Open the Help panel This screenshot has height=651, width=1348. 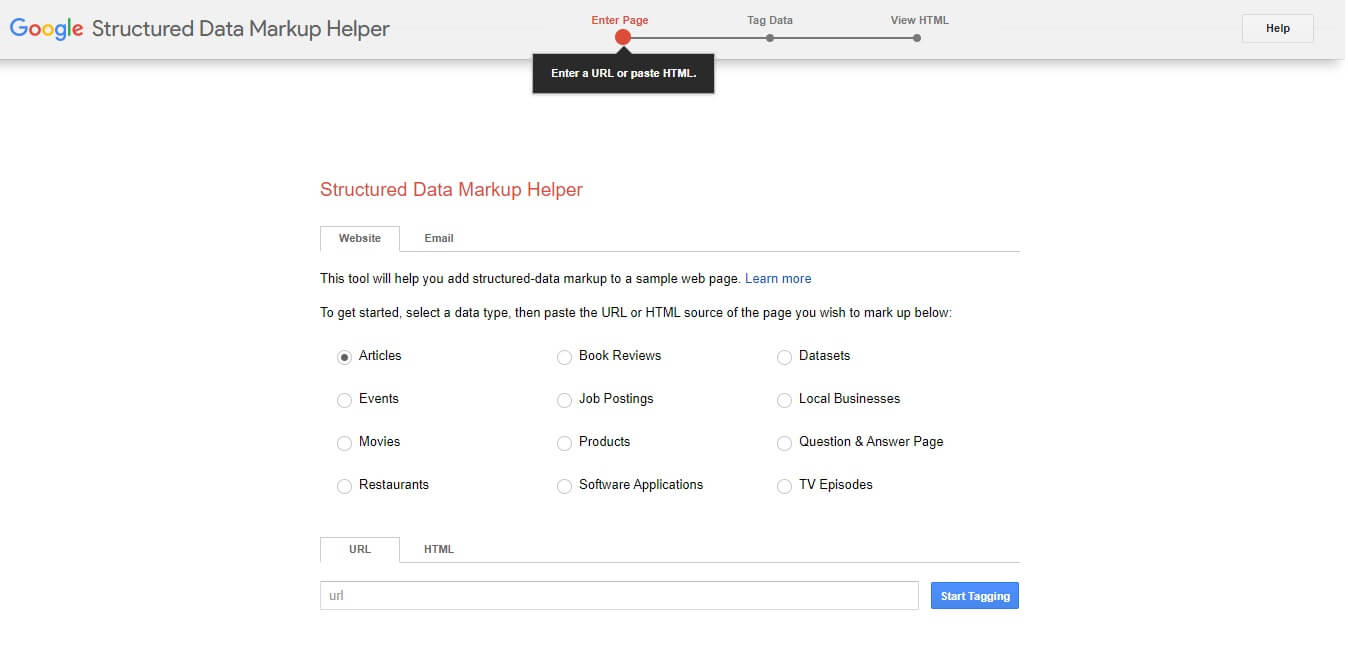pyautogui.click(x=1277, y=28)
